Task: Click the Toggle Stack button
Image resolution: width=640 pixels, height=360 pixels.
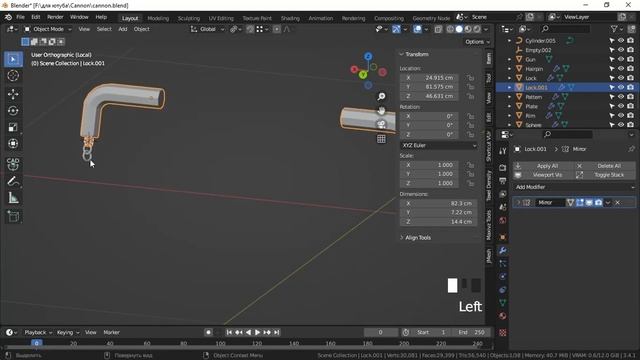Action: pos(605,175)
